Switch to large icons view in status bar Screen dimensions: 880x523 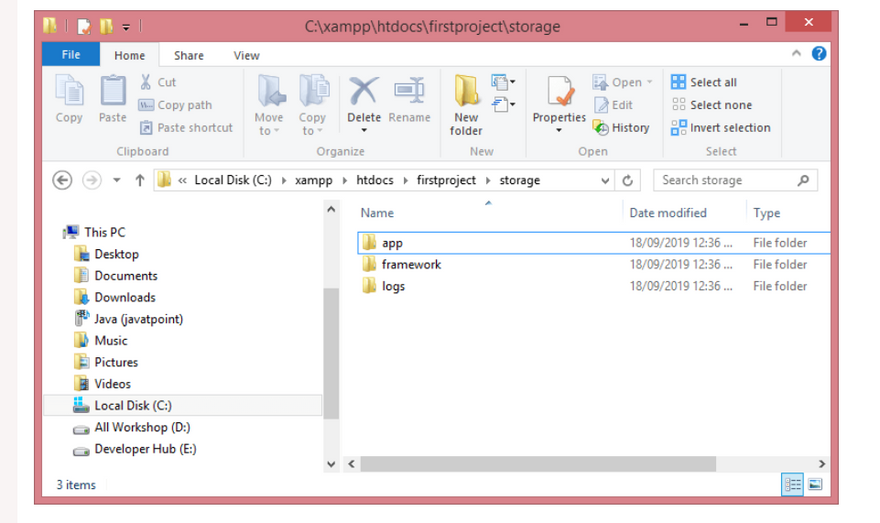pyautogui.click(x=815, y=485)
